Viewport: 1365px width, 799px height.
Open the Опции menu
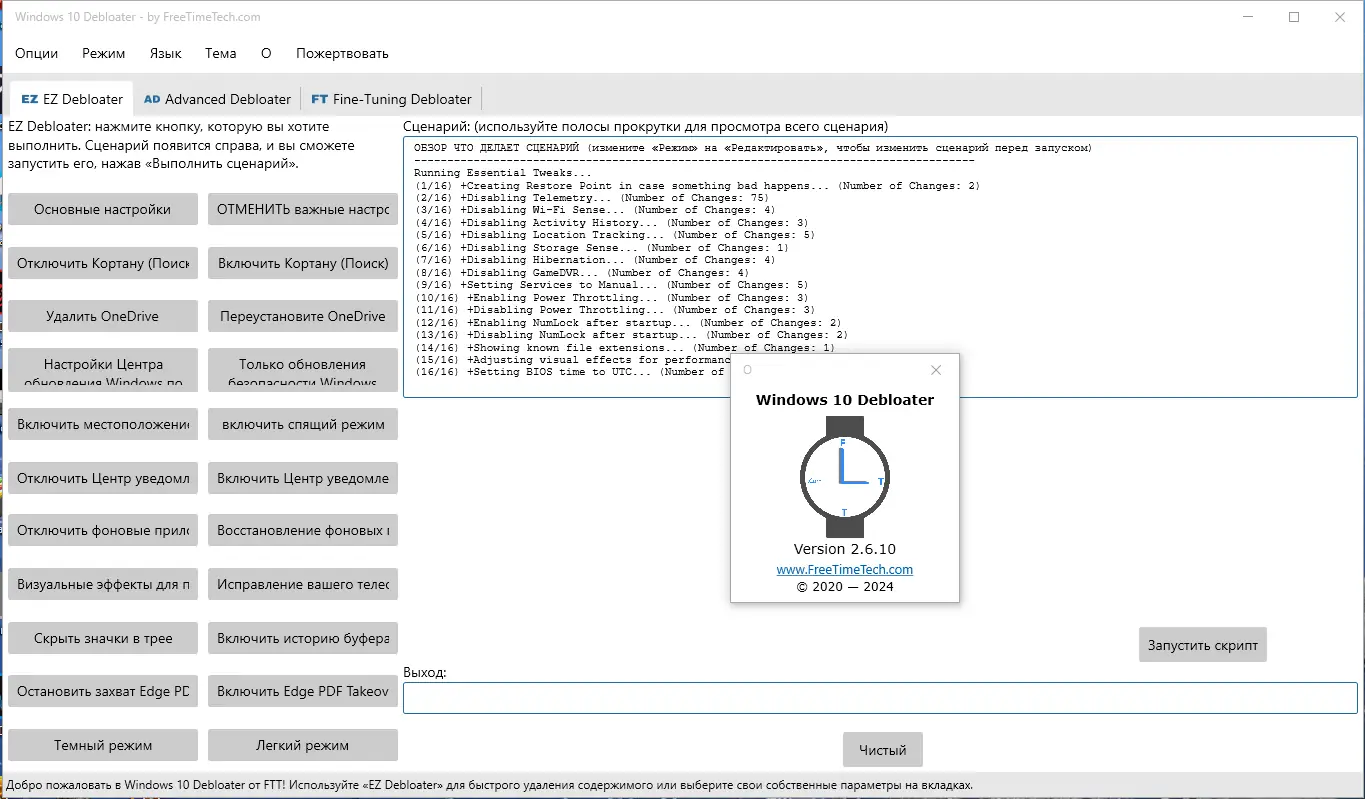[x=36, y=53]
